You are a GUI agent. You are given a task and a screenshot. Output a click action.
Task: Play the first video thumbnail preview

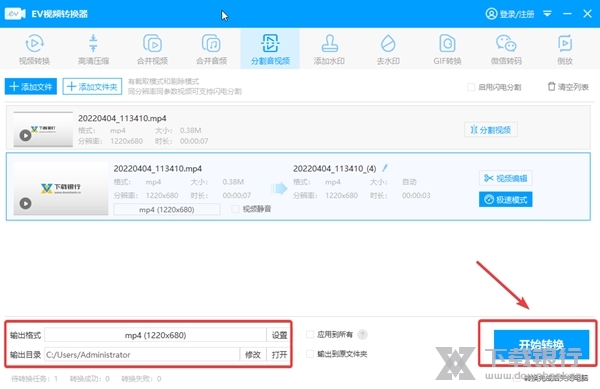(25, 135)
